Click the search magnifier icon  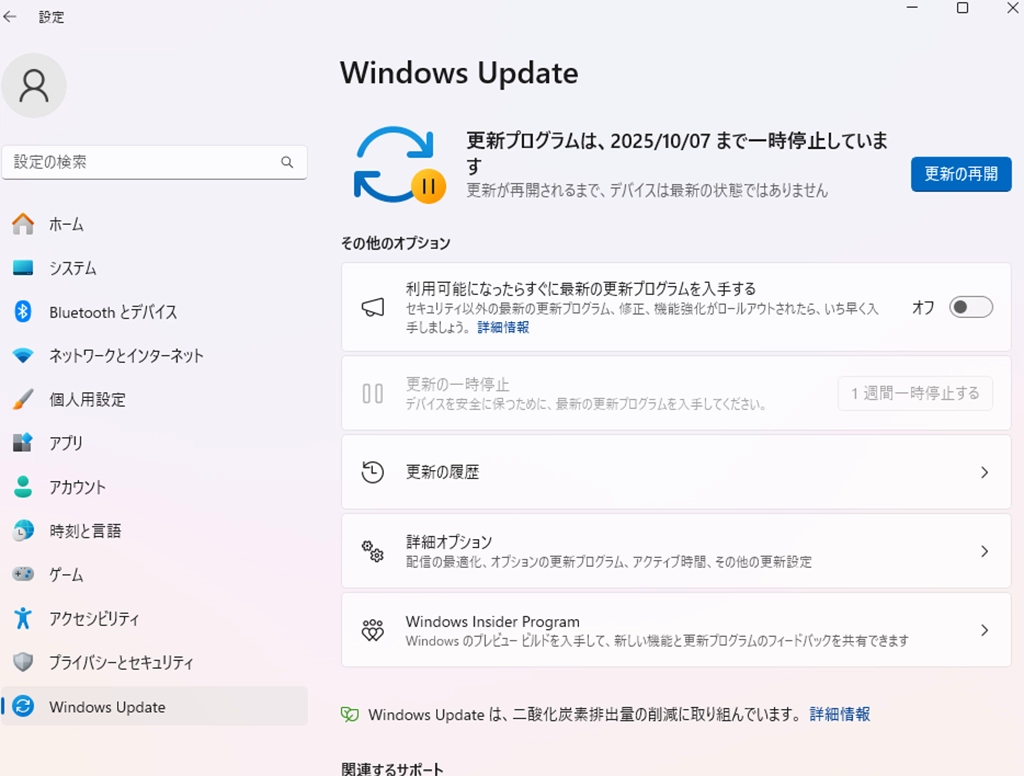(x=287, y=162)
